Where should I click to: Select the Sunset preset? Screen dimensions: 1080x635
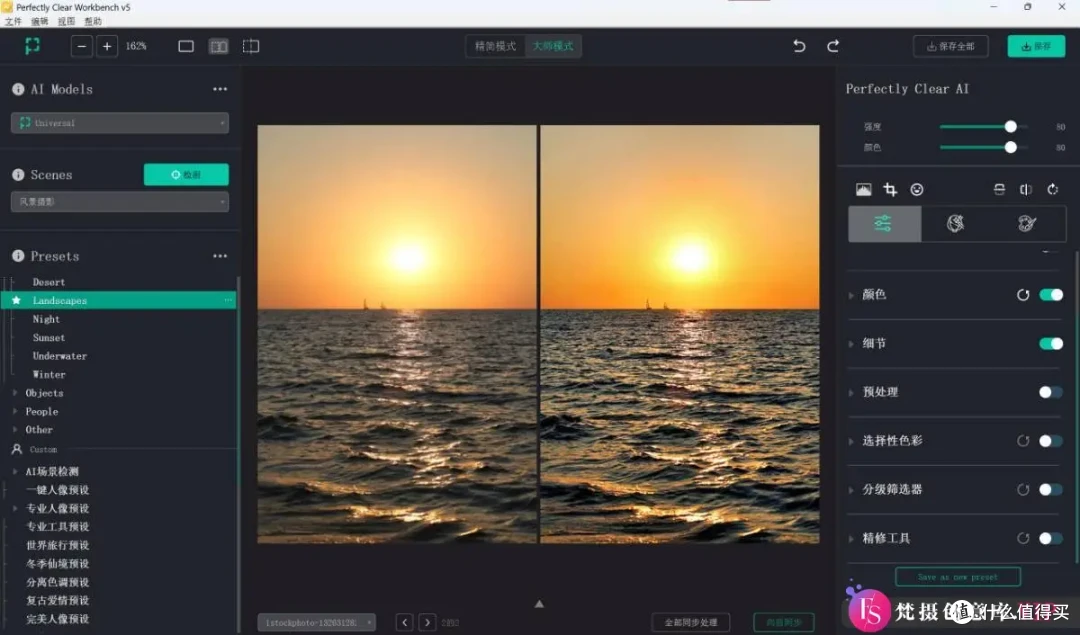pyautogui.click(x=49, y=337)
